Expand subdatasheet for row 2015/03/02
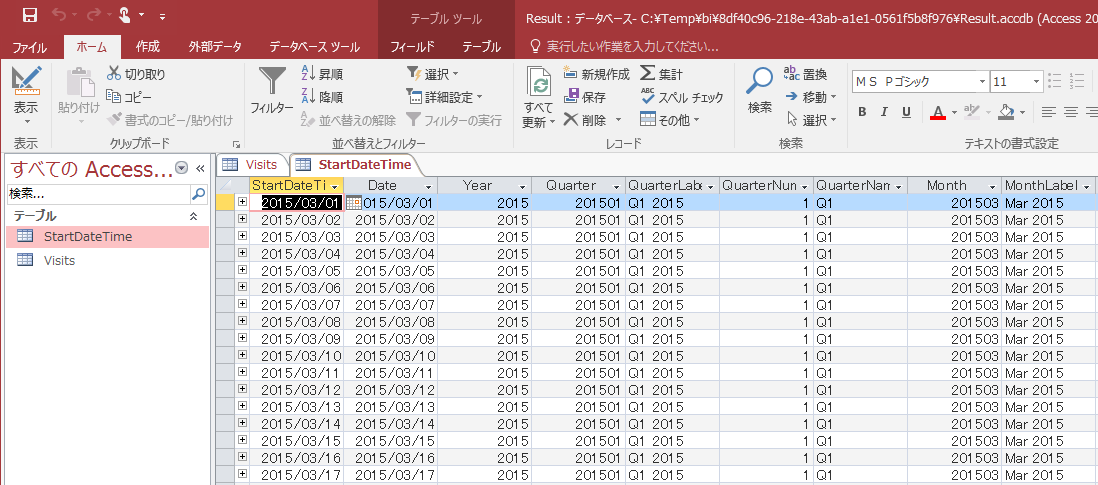 click(242, 220)
